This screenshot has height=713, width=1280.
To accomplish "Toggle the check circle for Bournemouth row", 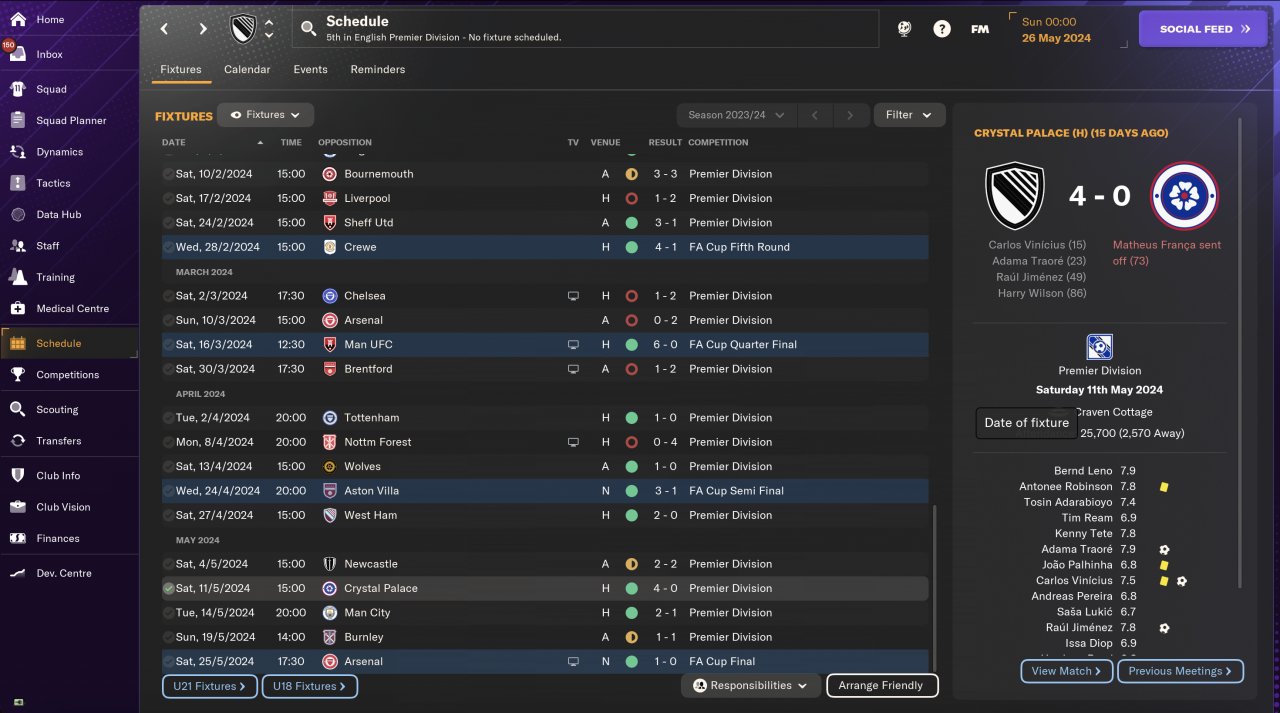I will click(x=168, y=174).
